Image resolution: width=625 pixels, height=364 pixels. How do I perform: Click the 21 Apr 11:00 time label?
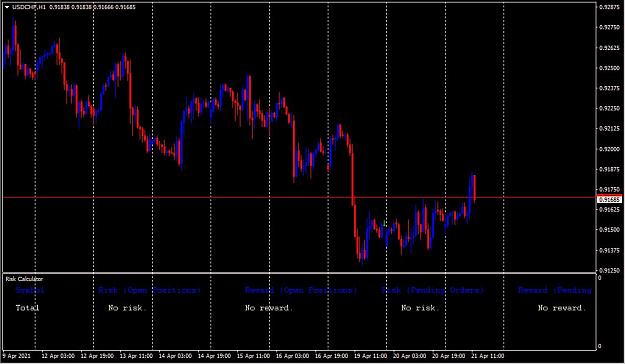point(487,356)
